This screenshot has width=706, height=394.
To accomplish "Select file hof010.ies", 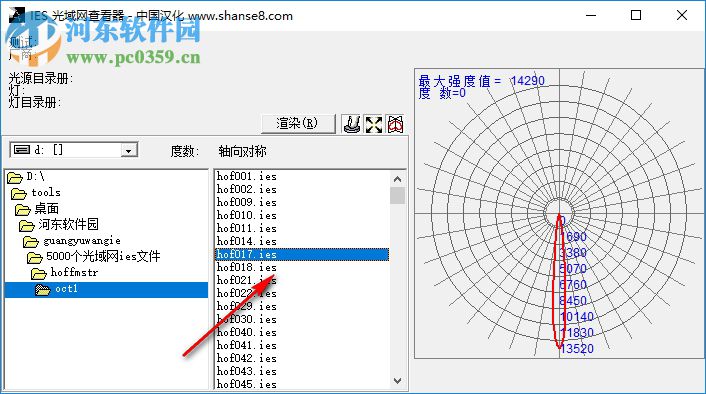I will (247, 216).
